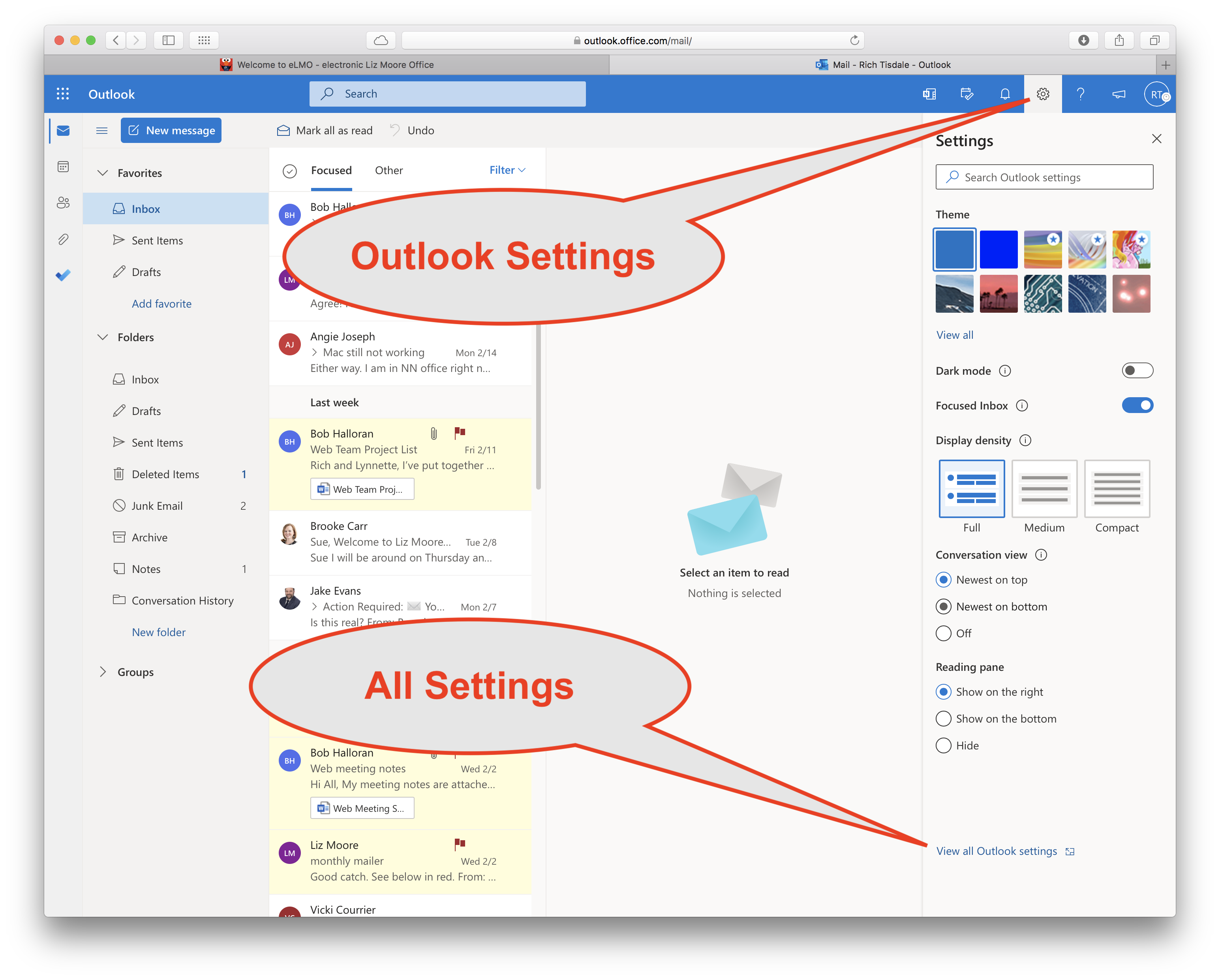Switch to the eLMO browser tab

327,64
